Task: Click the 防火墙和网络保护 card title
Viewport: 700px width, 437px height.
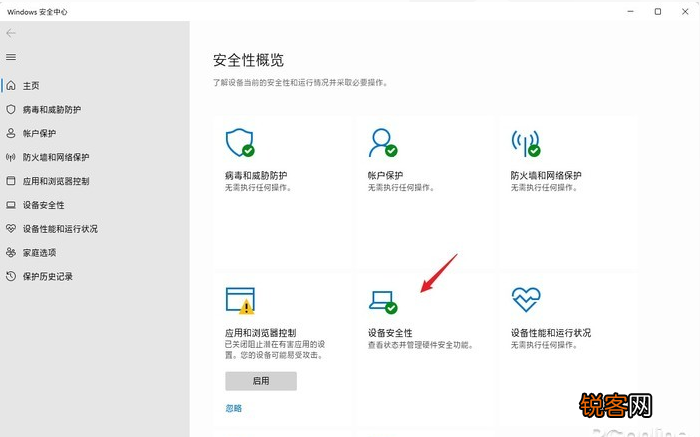Action: coord(546,175)
